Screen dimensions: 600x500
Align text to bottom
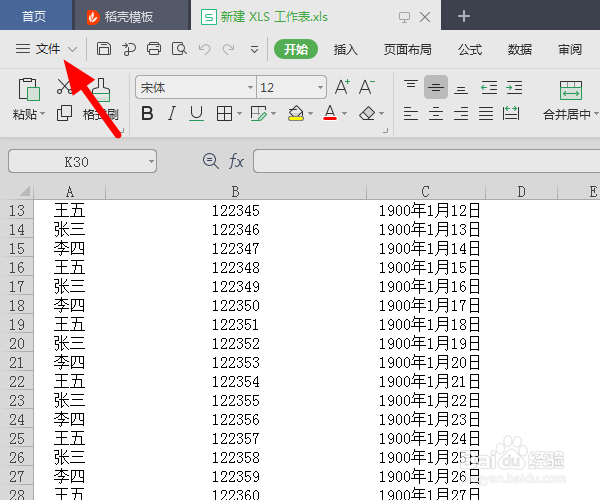(x=461, y=90)
